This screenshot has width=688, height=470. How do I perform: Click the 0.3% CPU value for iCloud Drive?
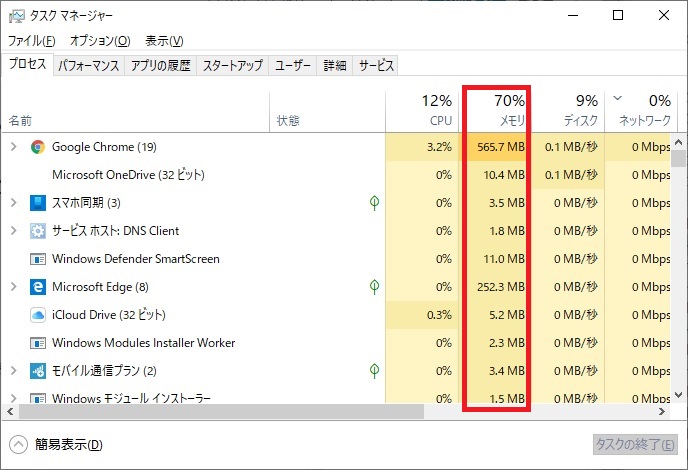tap(439, 315)
